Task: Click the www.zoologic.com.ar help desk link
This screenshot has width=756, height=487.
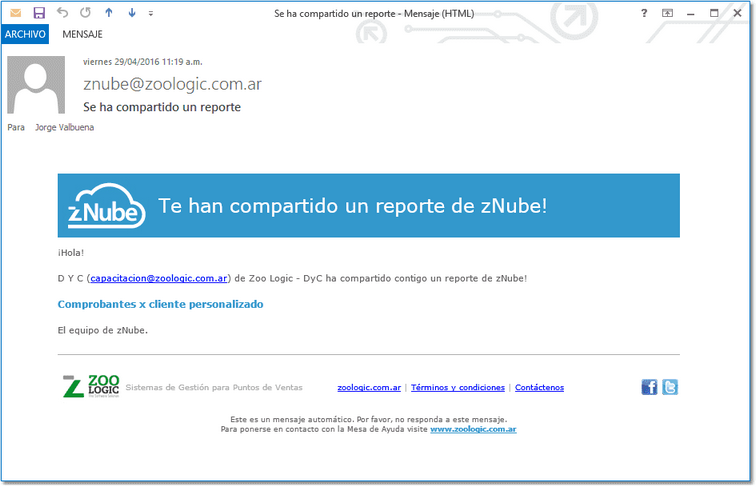Action: (x=473, y=429)
